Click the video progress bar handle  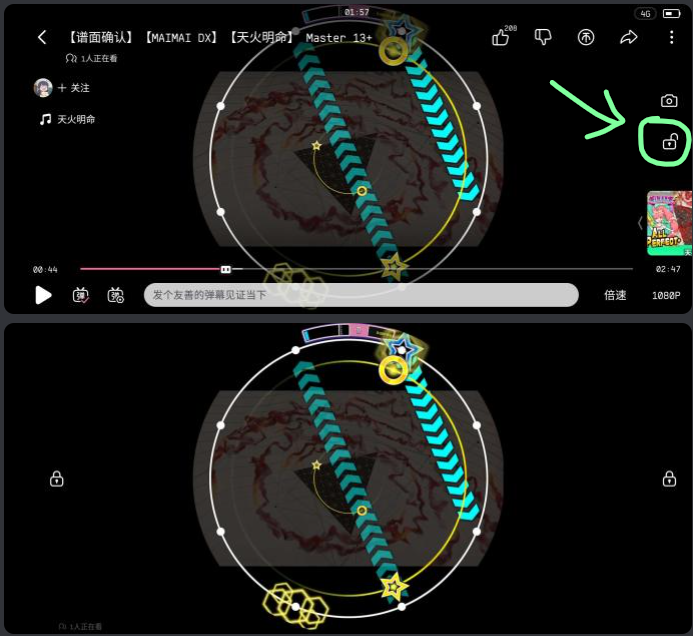tap(226, 269)
